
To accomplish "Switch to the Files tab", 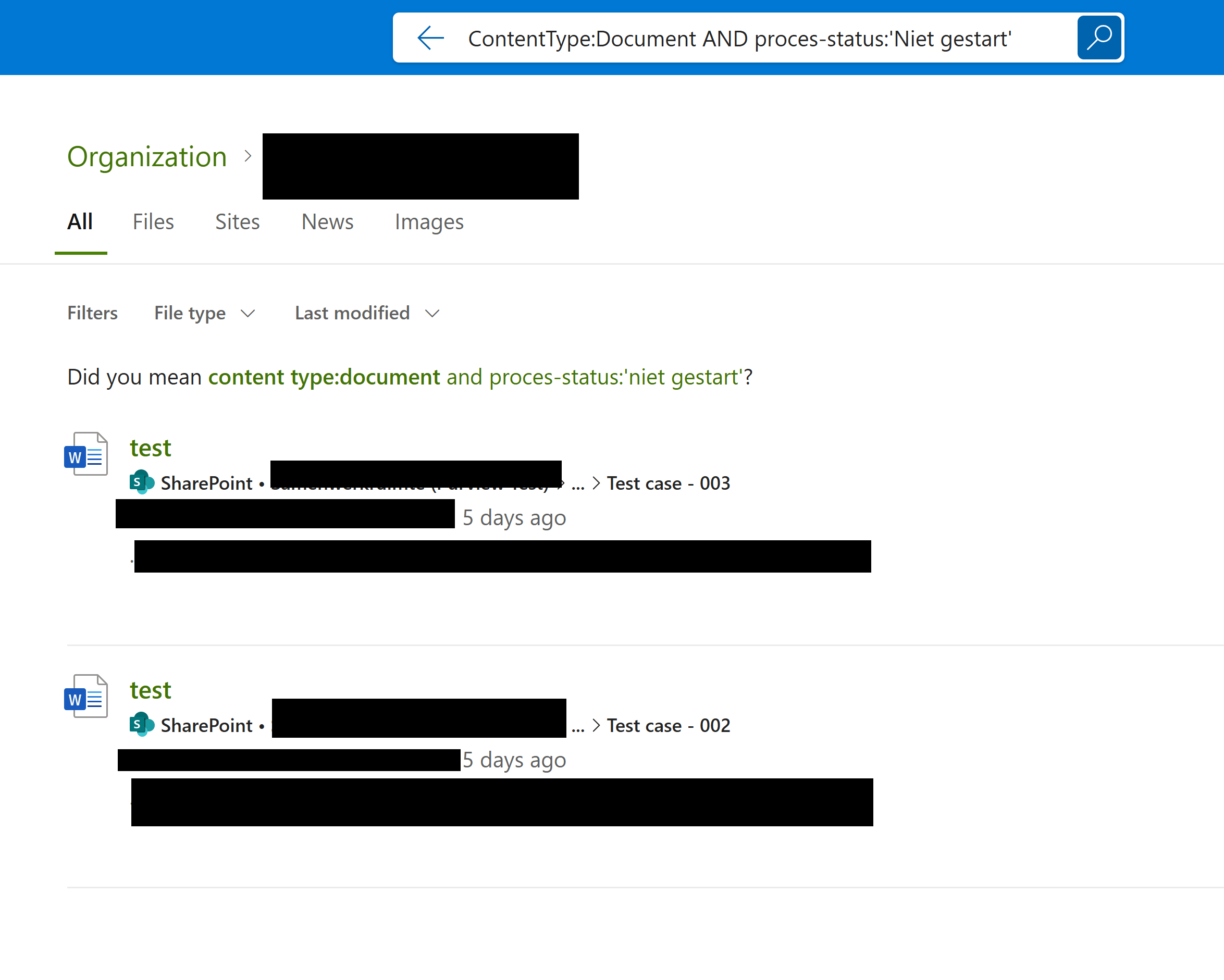I will 153,222.
